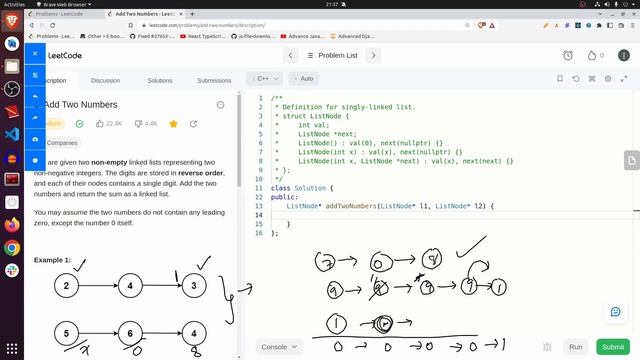Go to next problem with right chevron
The width and height of the screenshot is (640, 360).
click(373, 56)
